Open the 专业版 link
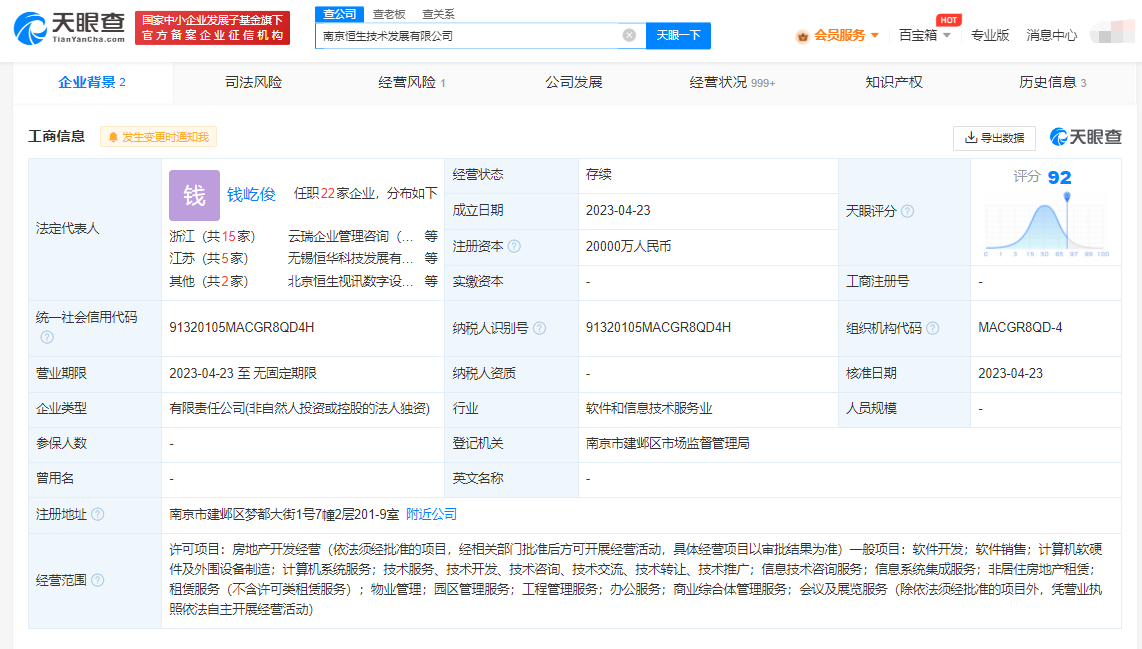The width and height of the screenshot is (1142, 649). pyautogui.click(x=990, y=35)
